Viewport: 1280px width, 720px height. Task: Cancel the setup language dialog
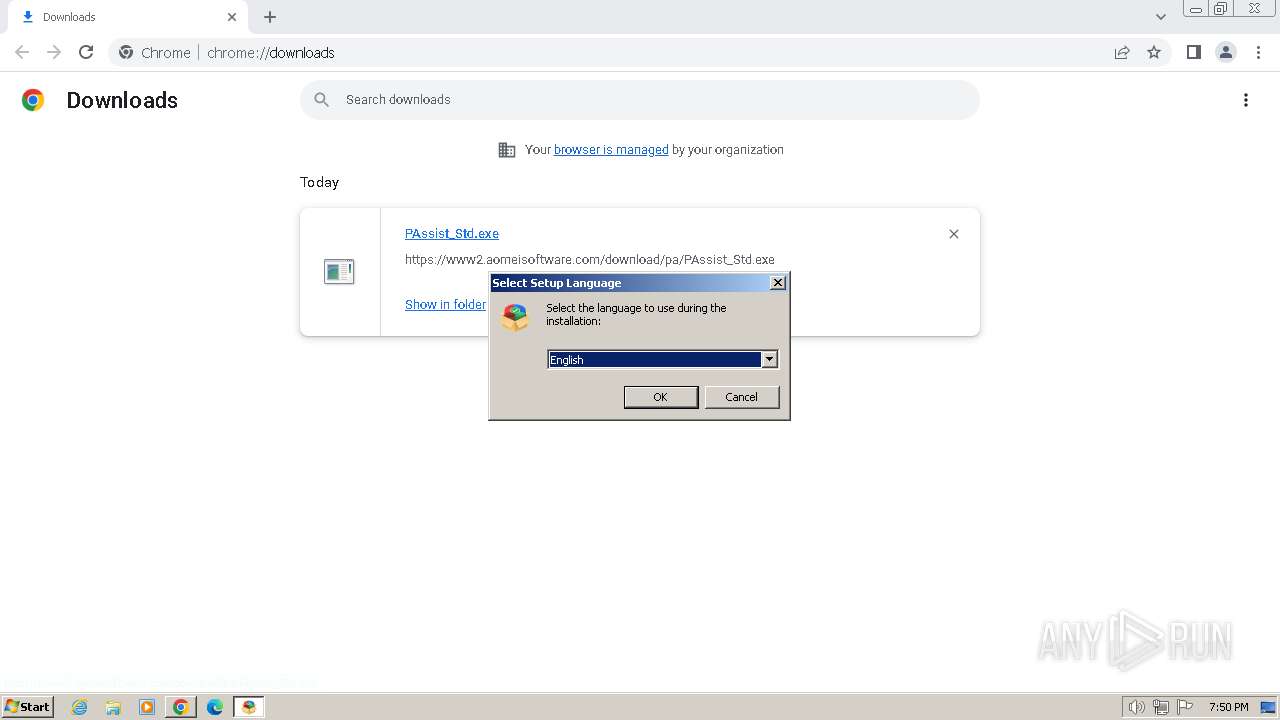(x=741, y=397)
